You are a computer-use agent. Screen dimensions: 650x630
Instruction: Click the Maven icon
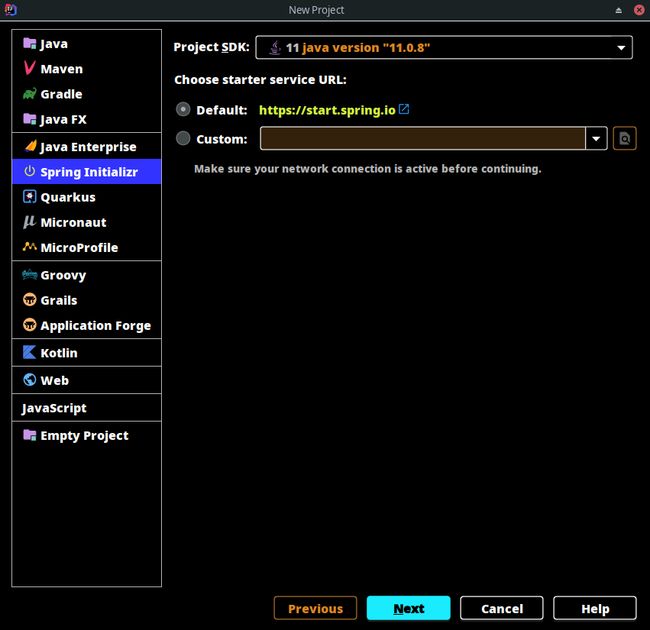(x=29, y=68)
